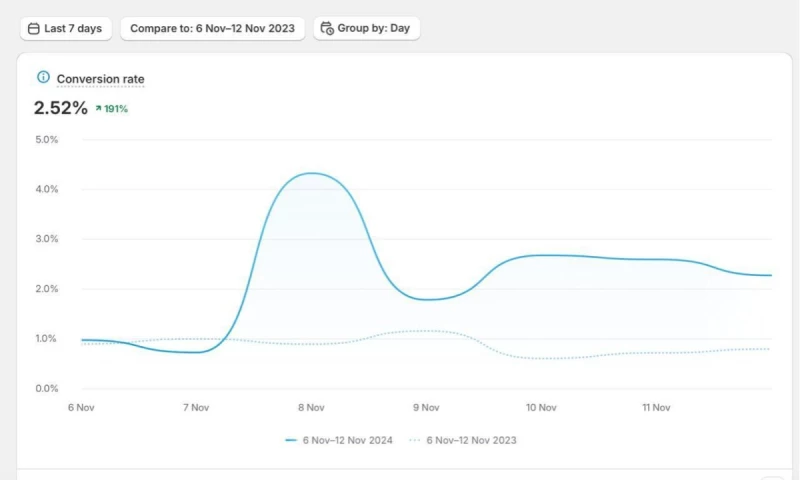Select the 8 Nov label on the x-axis
The width and height of the screenshot is (800, 480).
(311, 408)
